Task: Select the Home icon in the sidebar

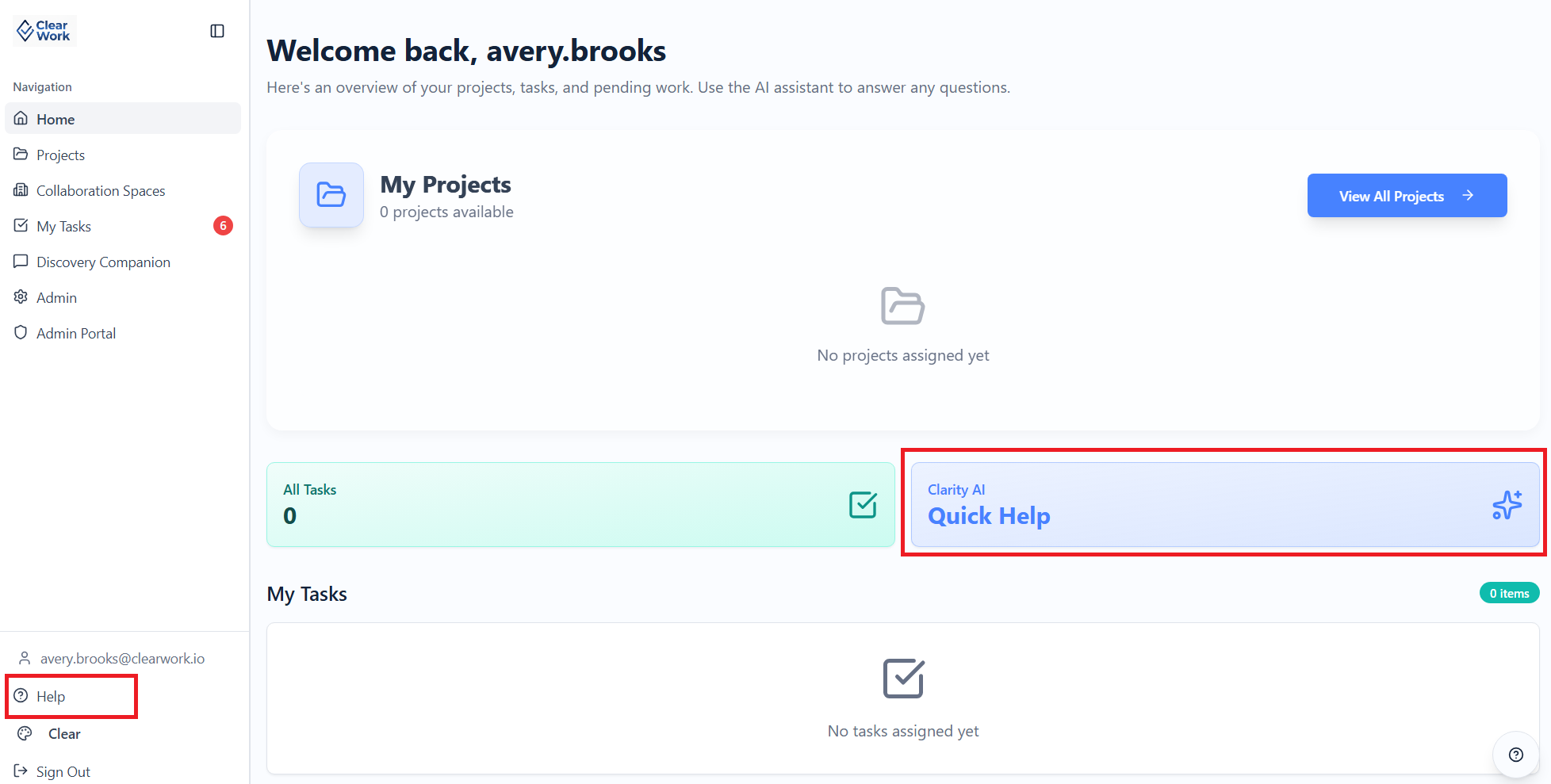Action: [x=21, y=118]
